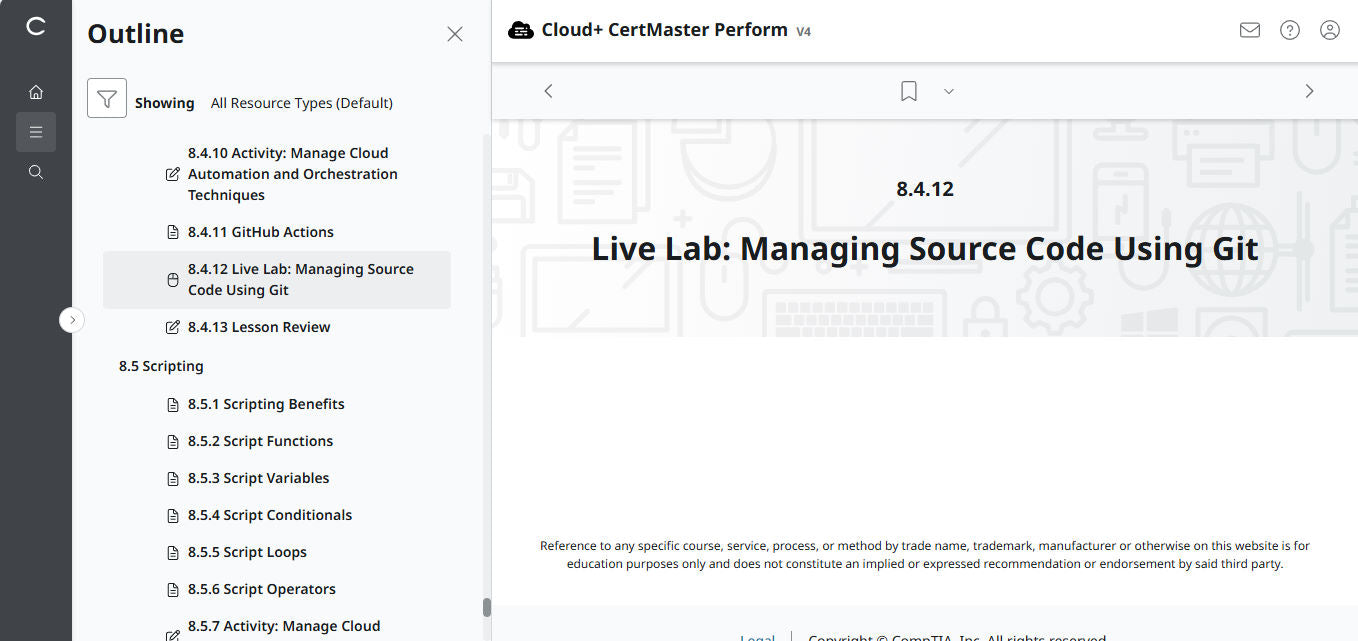Open the resource type filter icon
Screen dimensions: 1358x641
click(x=107, y=99)
